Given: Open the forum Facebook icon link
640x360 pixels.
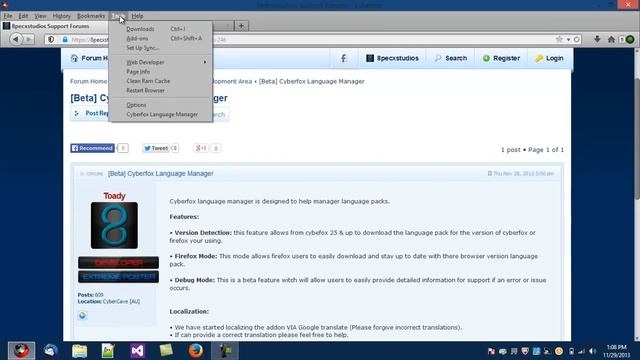Looking at the screenshot, I should pos(343,58).
